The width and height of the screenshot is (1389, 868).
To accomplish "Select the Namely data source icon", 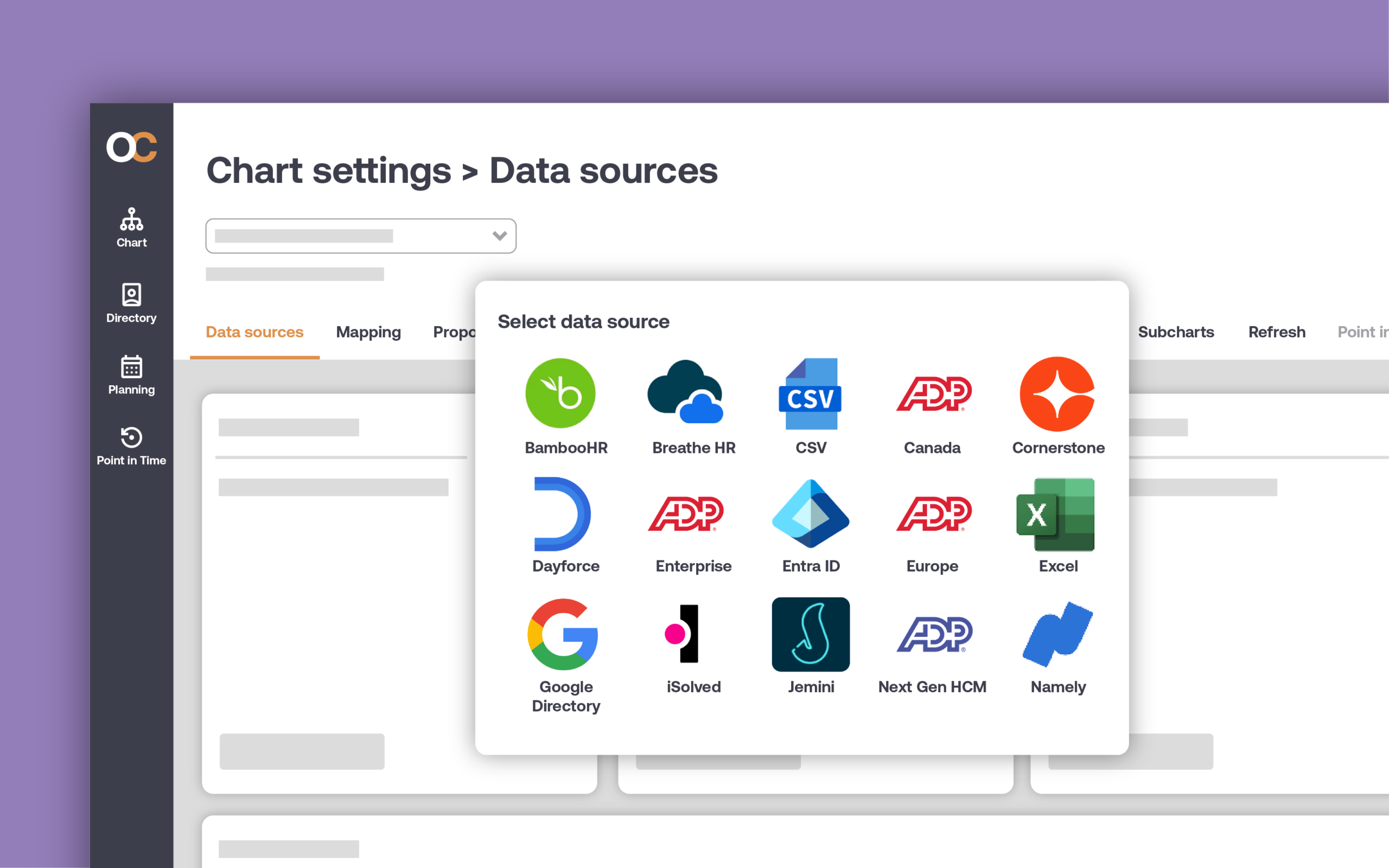I will pos(1057,634).
